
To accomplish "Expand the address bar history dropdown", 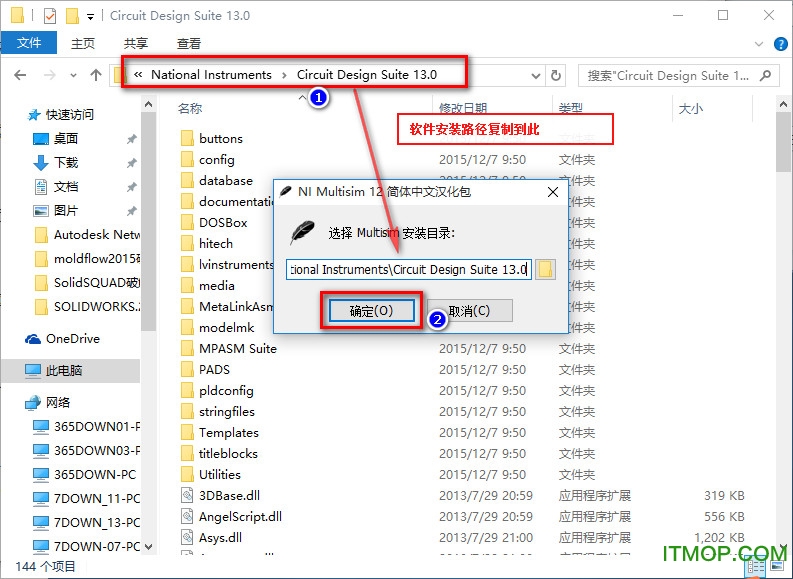I will pyautogui.click(x=536, y=76).
